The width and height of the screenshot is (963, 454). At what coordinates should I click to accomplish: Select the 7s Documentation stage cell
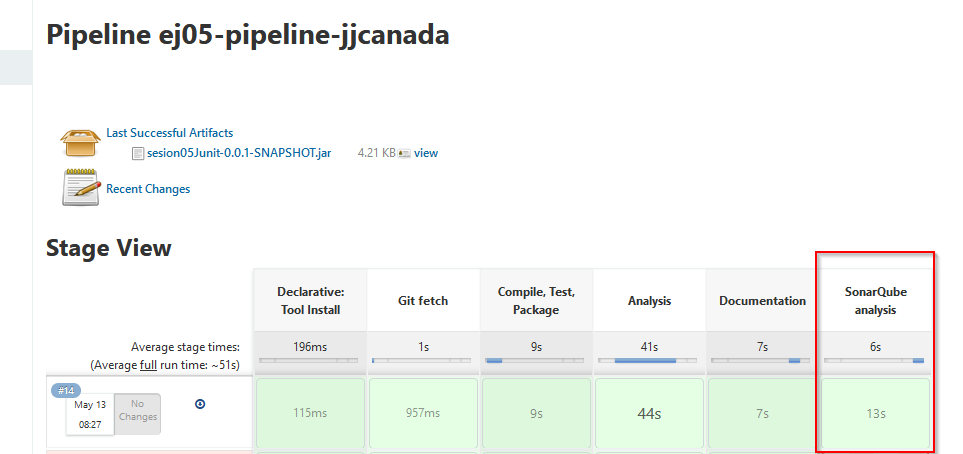762,413
